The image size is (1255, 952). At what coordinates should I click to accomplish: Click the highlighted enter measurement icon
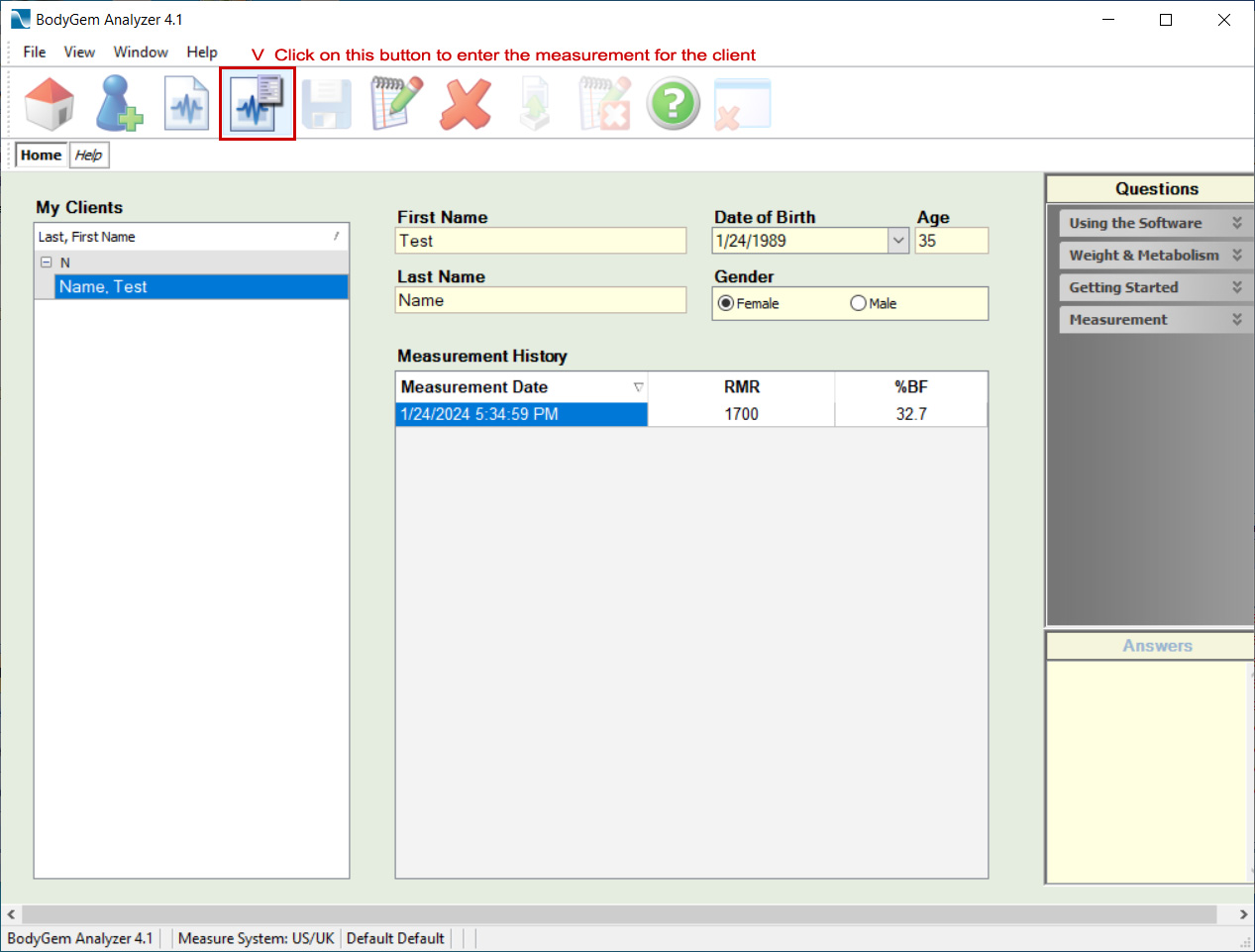[257, 104]
